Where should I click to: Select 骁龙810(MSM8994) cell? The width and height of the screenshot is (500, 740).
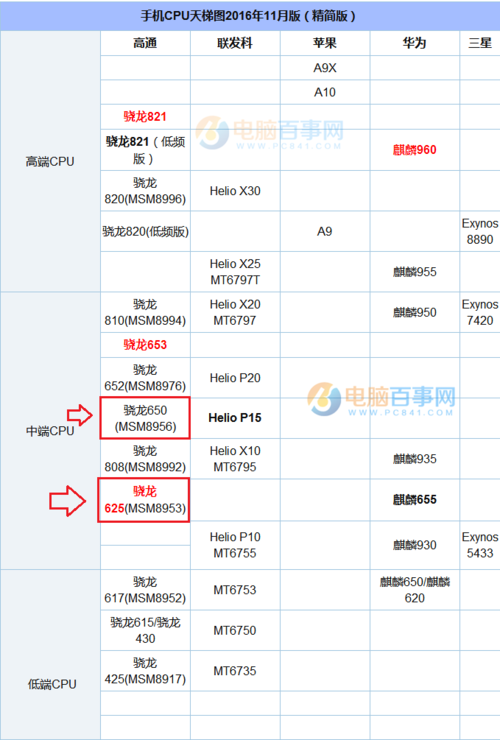click(145, 312)
